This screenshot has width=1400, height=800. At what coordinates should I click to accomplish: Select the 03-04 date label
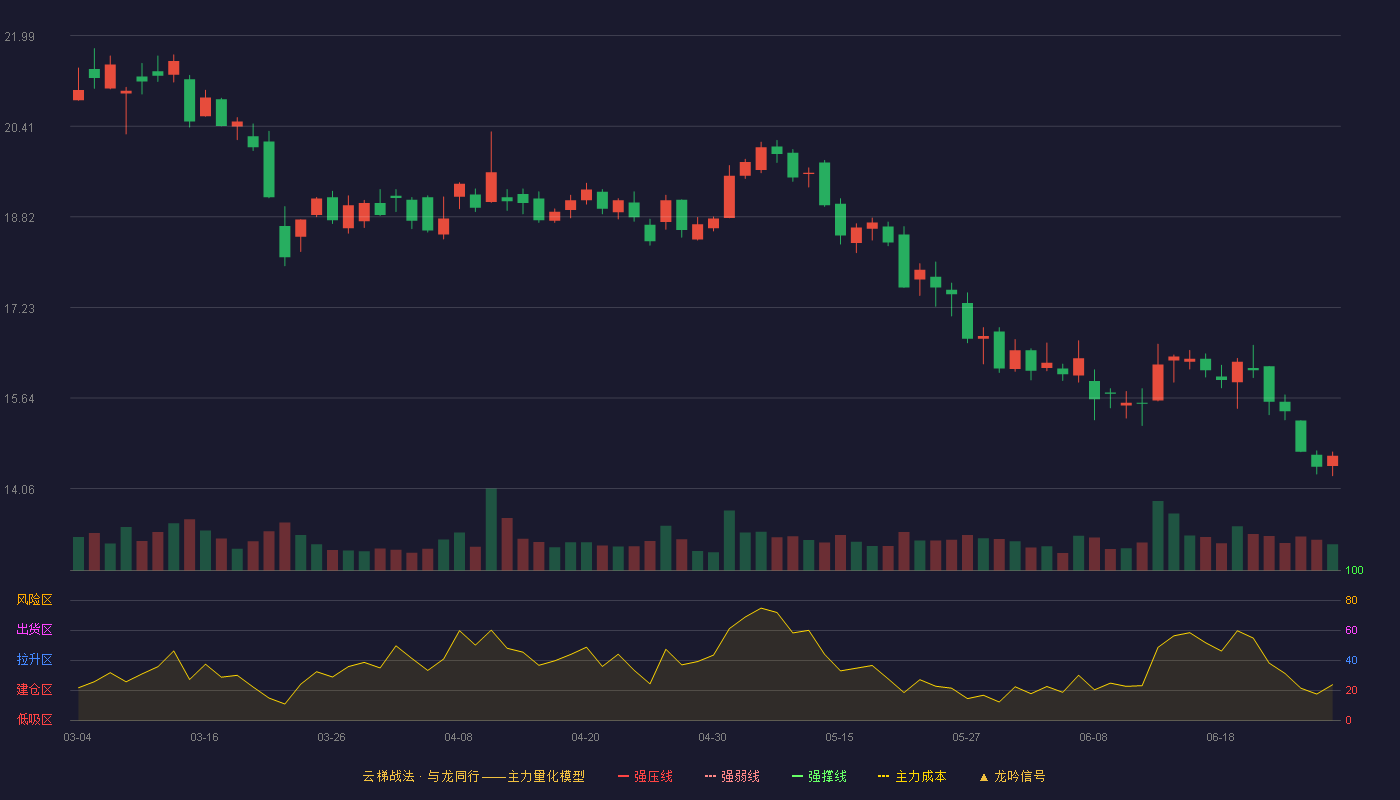click(x=78, y=737)
